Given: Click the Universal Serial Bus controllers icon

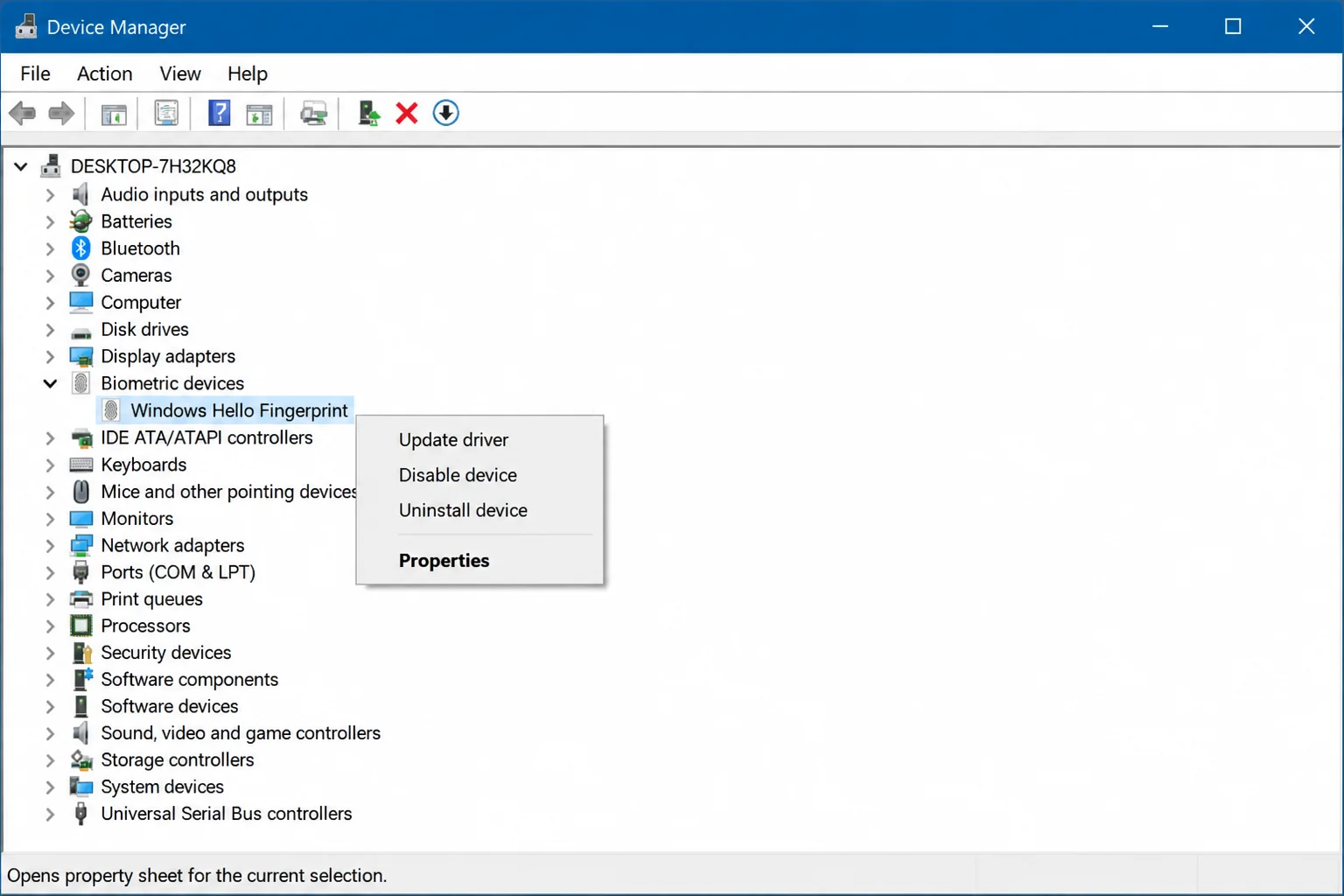Looking at the screenshot, I should (x=81, y=814).
